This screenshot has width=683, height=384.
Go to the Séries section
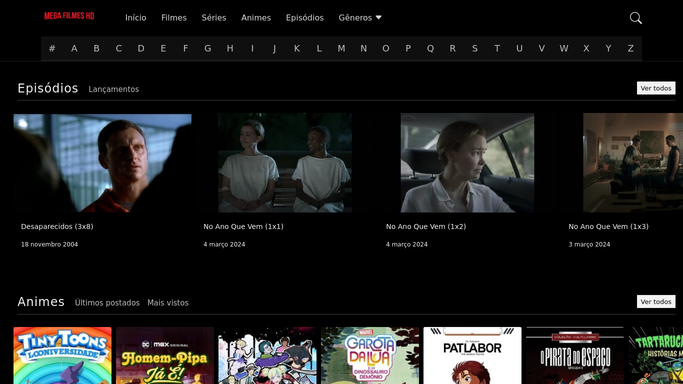click(214, 18)
